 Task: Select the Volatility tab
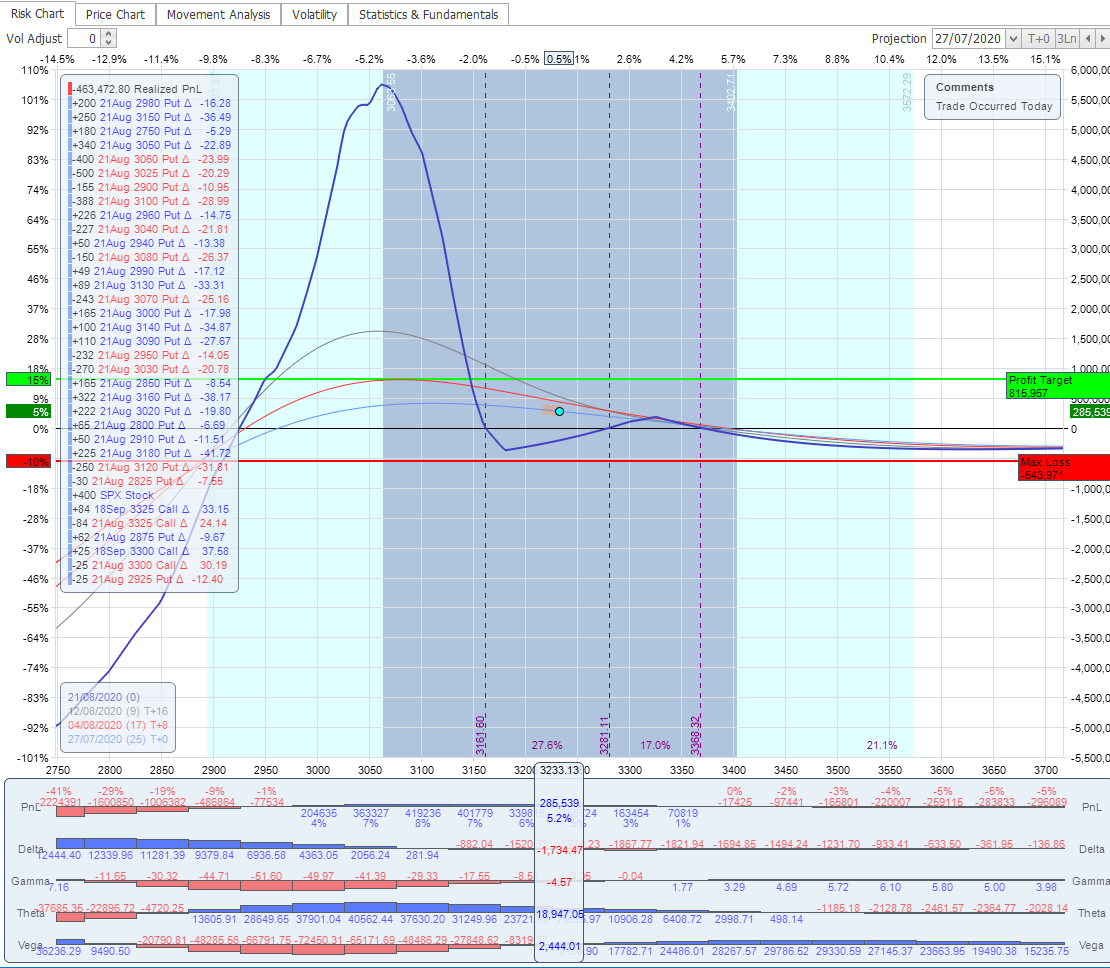315,15
